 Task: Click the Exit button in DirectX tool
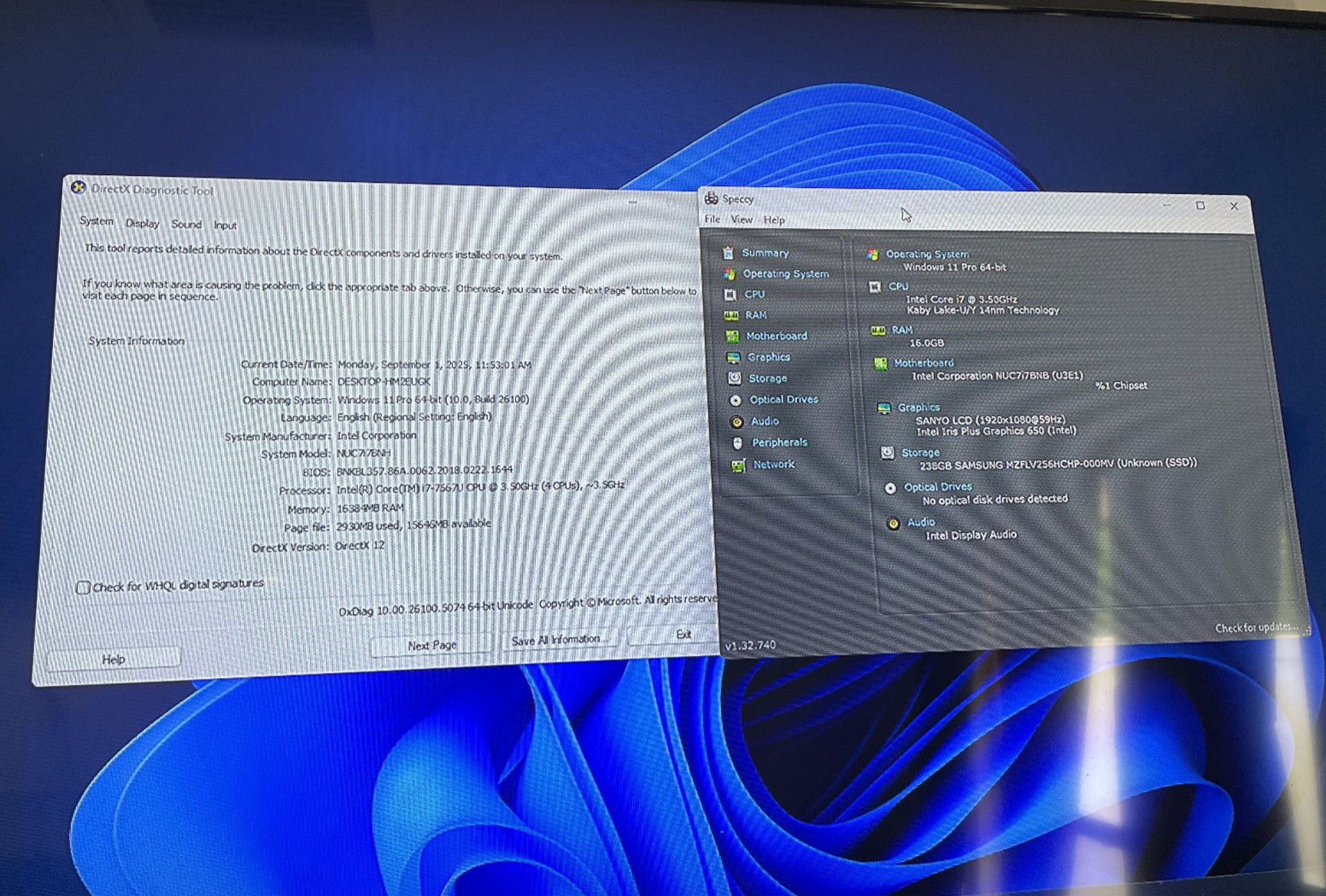(674, 635)
